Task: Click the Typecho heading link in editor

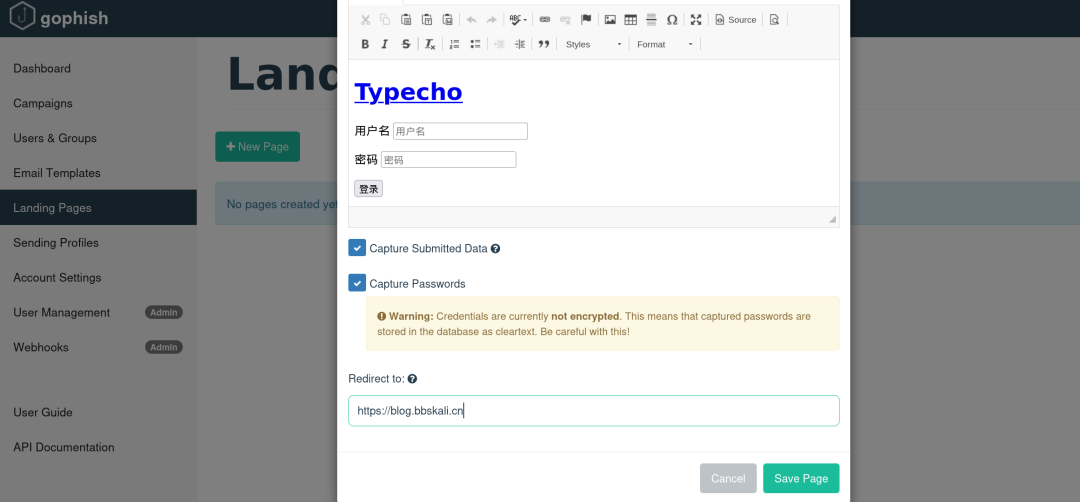Action: coord(408,92)
